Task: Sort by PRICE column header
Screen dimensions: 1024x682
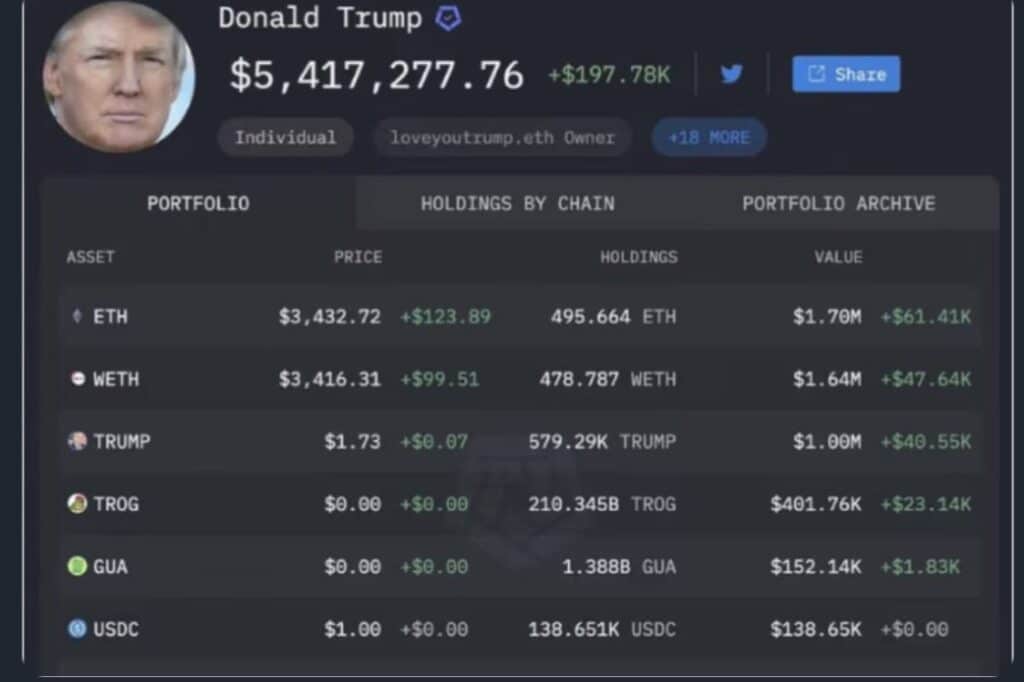Action: [x=358, y=257]
